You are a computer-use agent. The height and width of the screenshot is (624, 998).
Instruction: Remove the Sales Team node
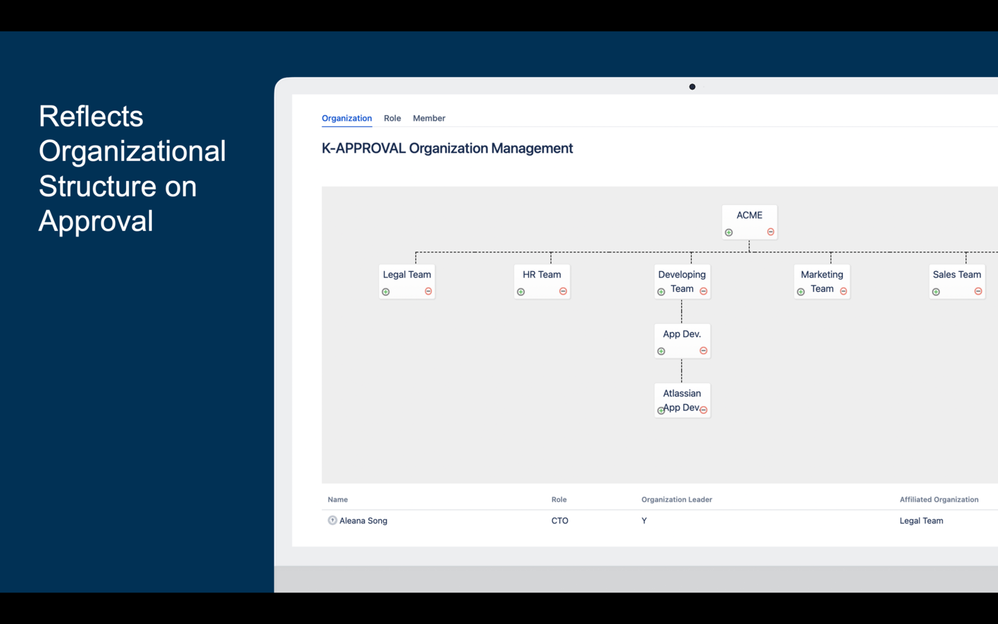coord(978,291)
